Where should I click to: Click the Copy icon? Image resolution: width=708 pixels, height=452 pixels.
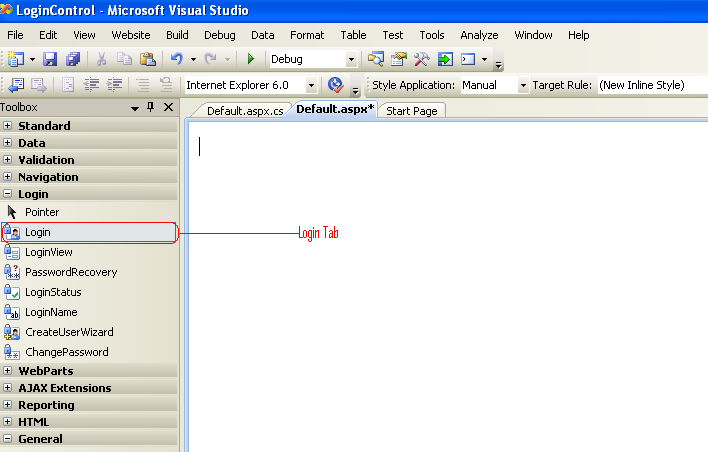pos(124,59)
